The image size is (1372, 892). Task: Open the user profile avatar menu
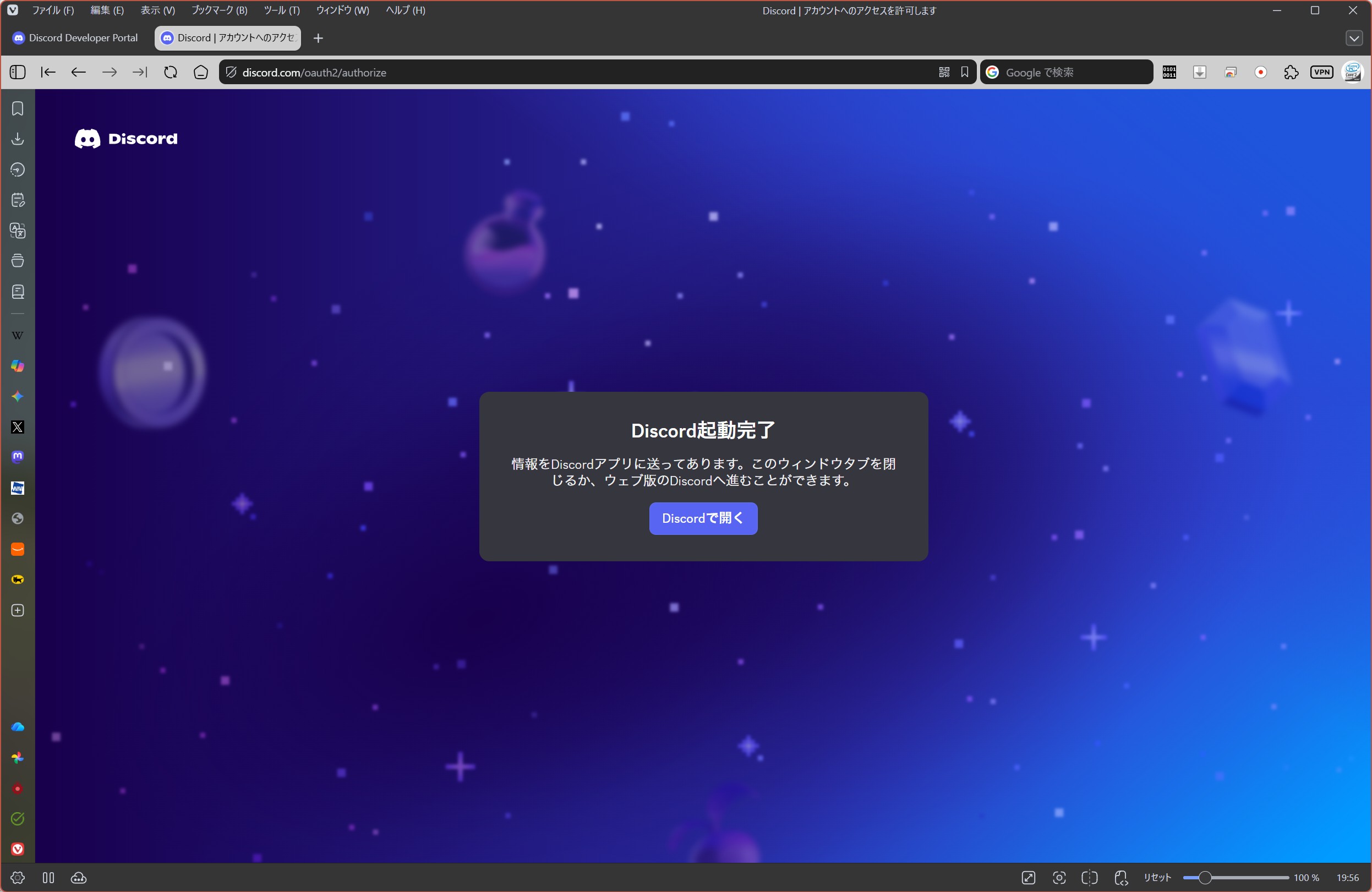(1352, 72)
